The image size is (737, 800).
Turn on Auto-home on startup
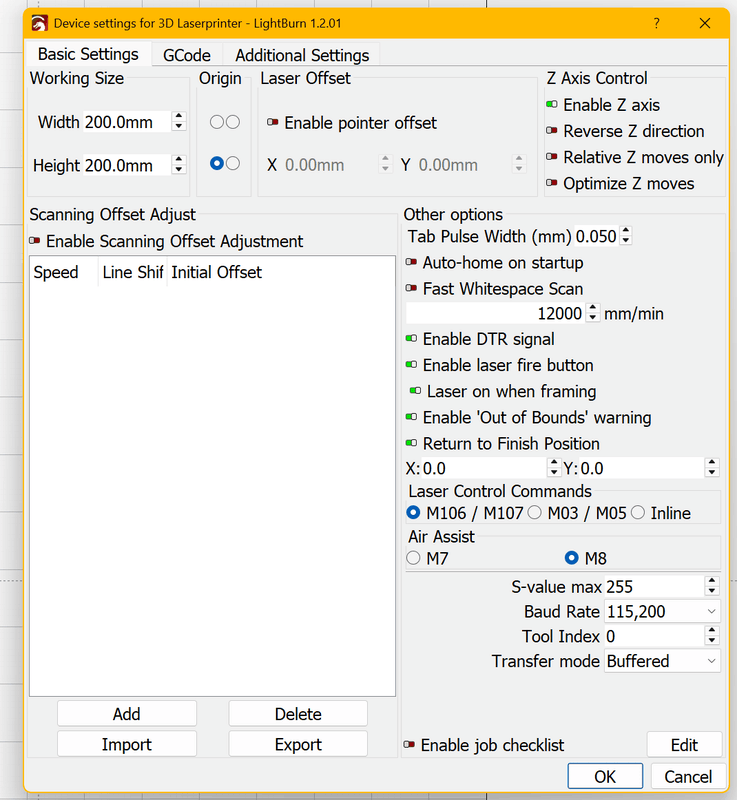pyautogui.click(x=411, y=263)
